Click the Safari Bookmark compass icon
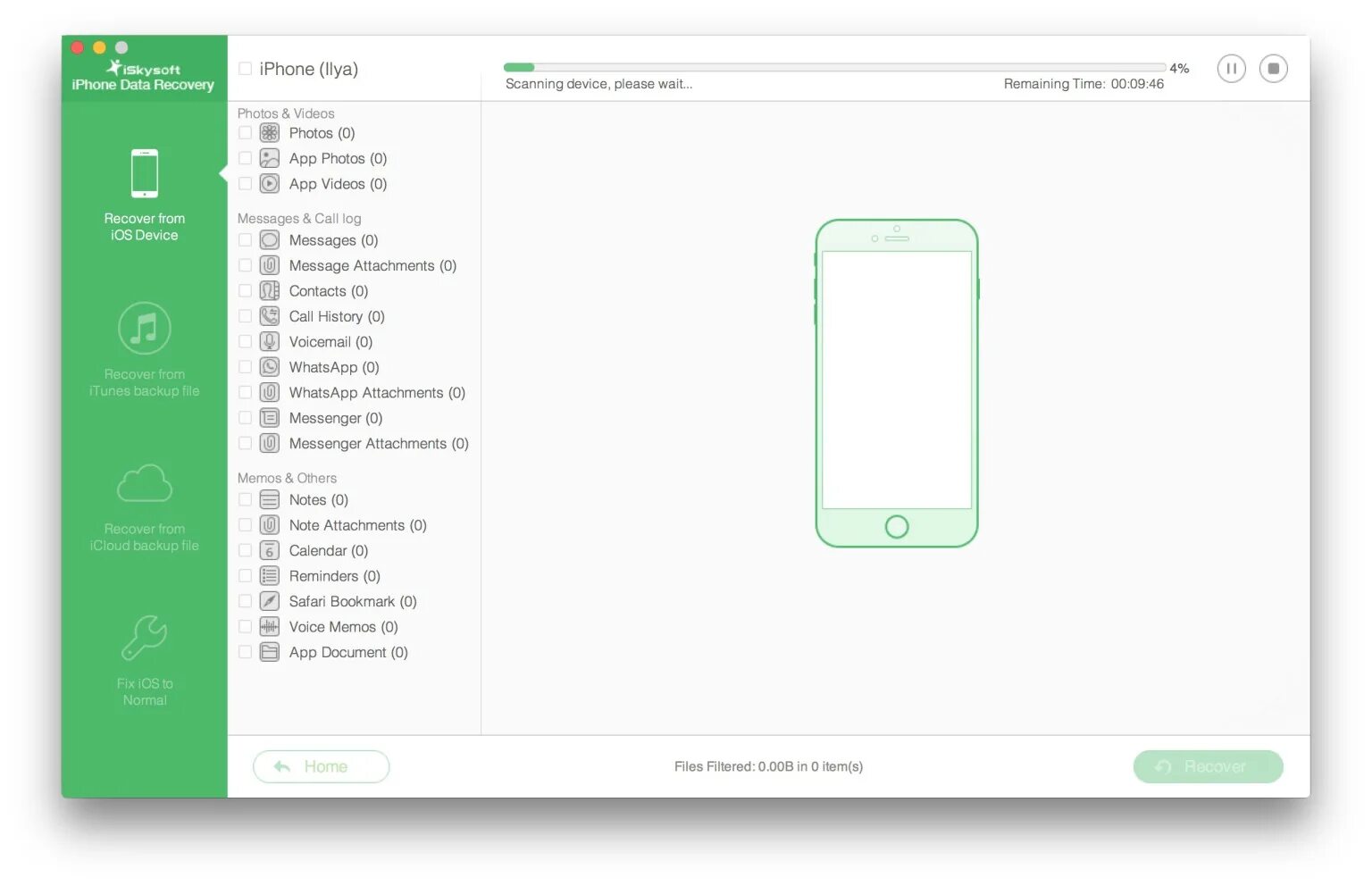The width and height of the screenshot is (1372, 886). pyautogui.click(x=270, y=602)
